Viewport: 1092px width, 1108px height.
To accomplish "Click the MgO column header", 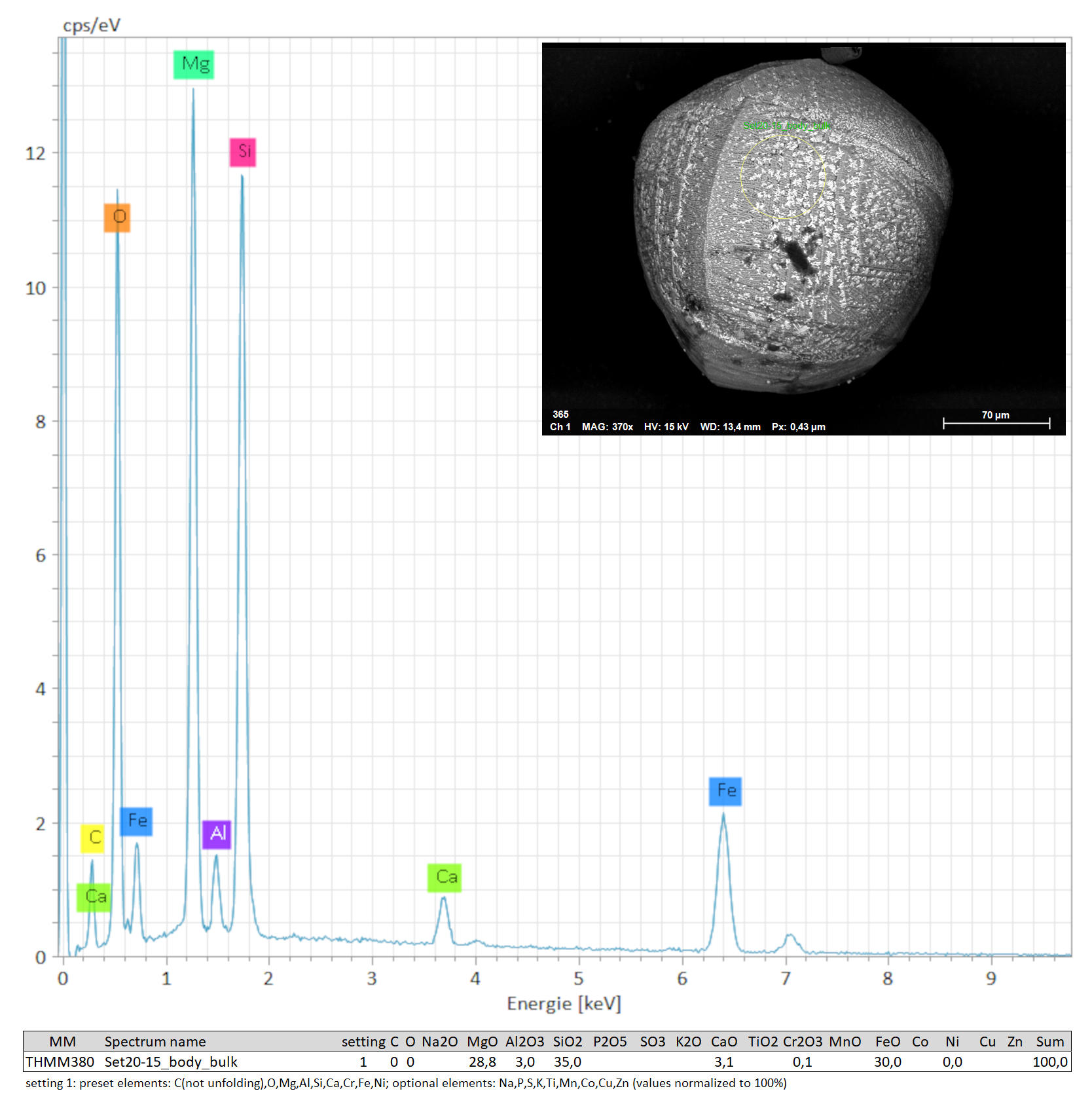I will point(482,1041).
